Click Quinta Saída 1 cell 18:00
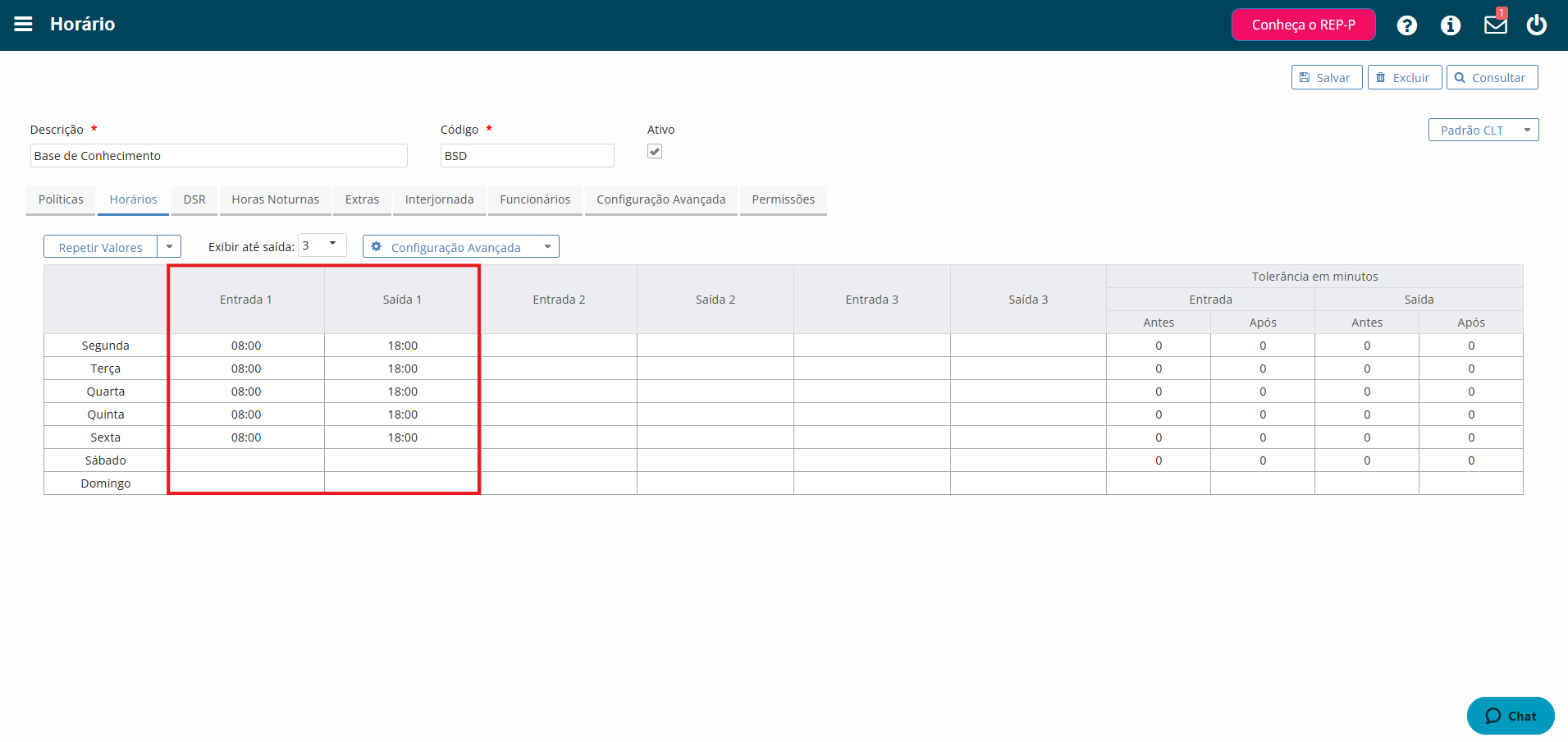 pyautogui.click(x=402, y=415)
